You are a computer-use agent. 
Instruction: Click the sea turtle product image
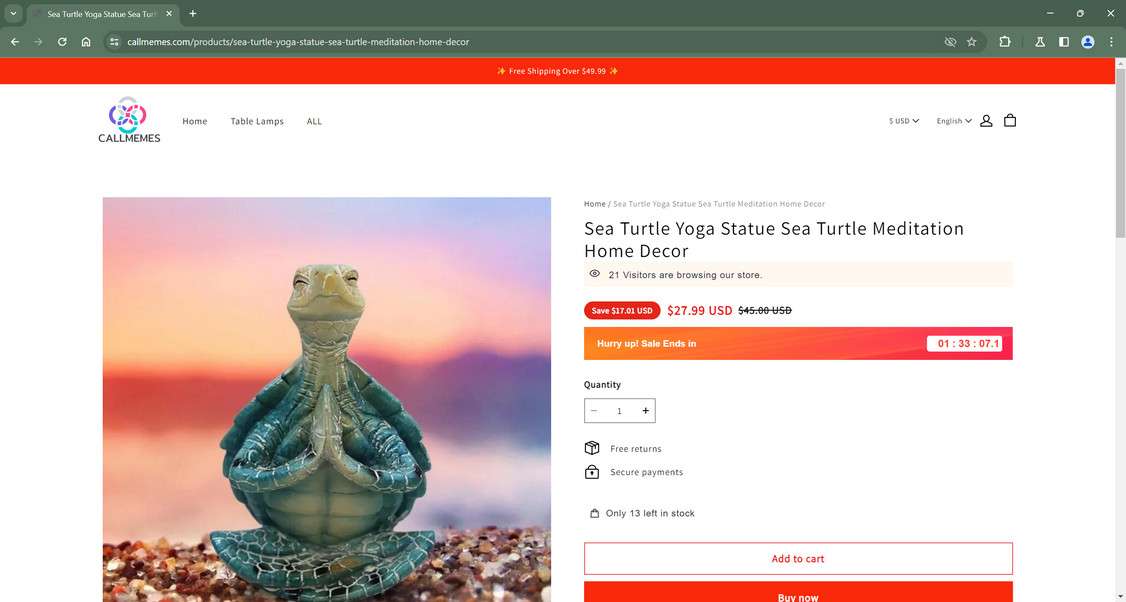tap(327, 400)
